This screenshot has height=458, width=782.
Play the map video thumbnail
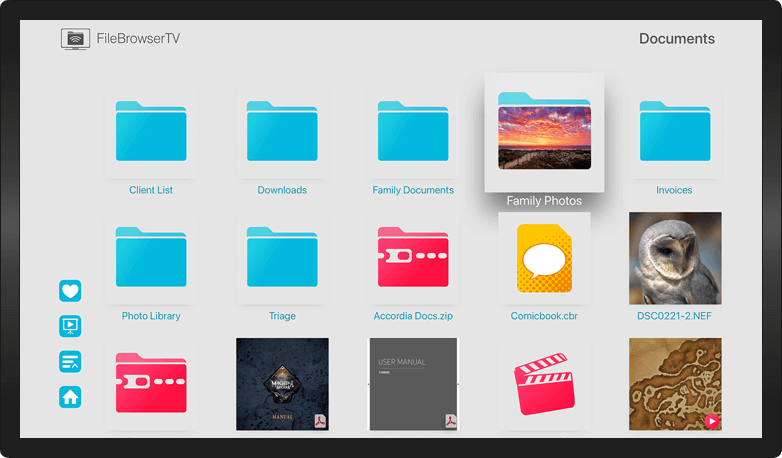click(674, 384)
